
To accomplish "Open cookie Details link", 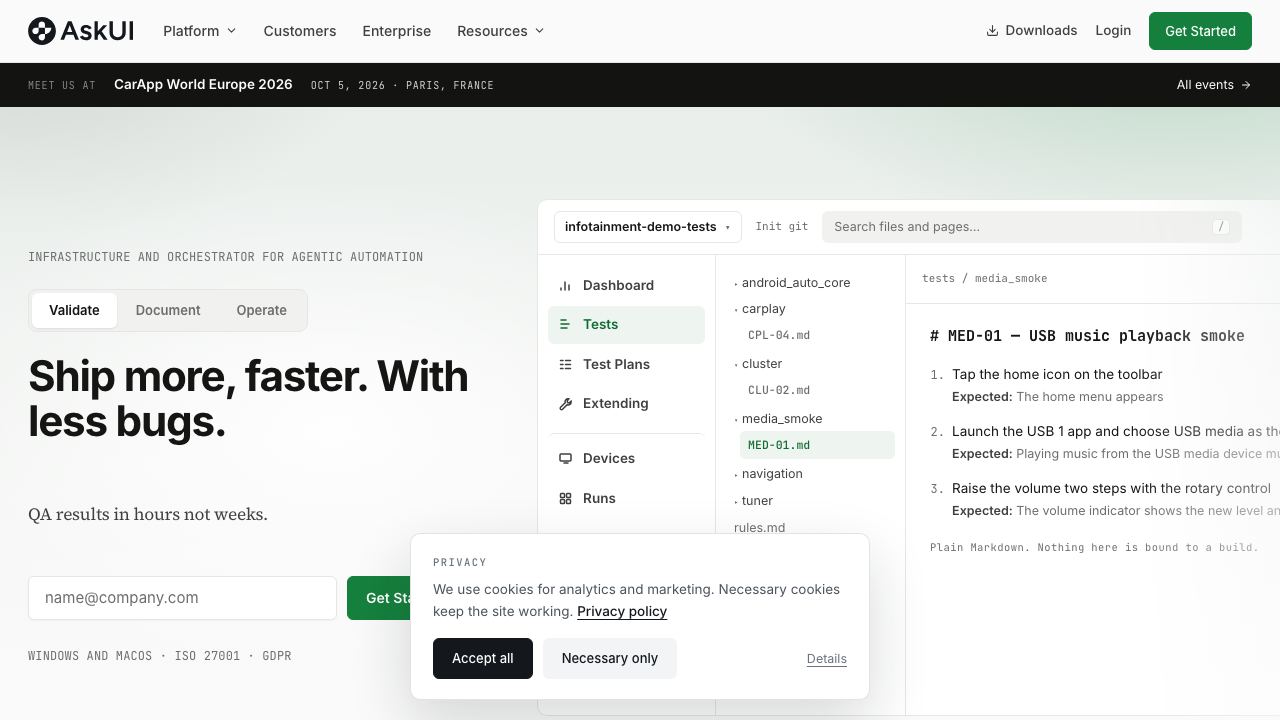I will (x=827, y=659).
